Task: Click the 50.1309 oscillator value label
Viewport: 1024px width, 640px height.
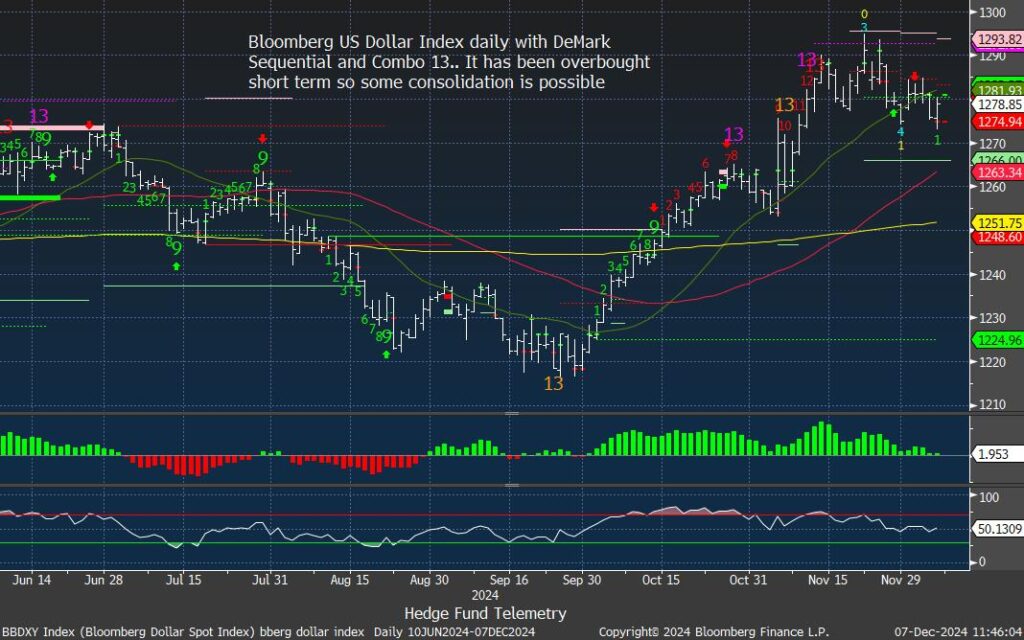Action: pos(999,529)
